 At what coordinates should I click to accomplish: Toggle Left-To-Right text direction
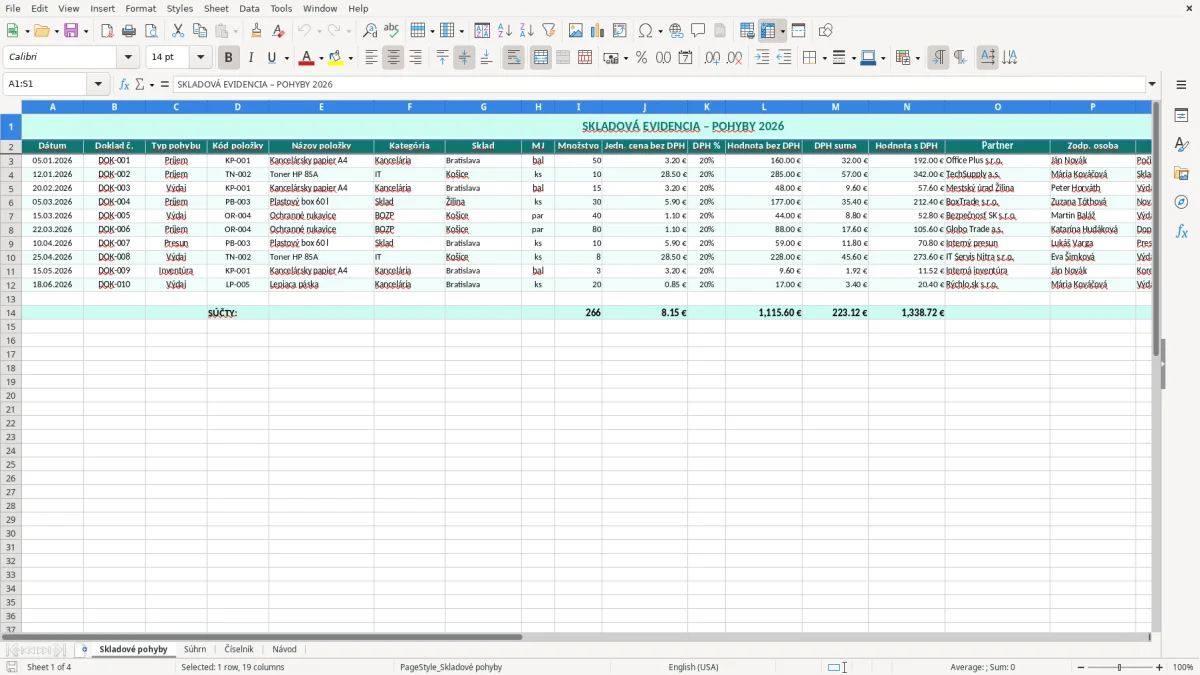[x=938, y=58]
